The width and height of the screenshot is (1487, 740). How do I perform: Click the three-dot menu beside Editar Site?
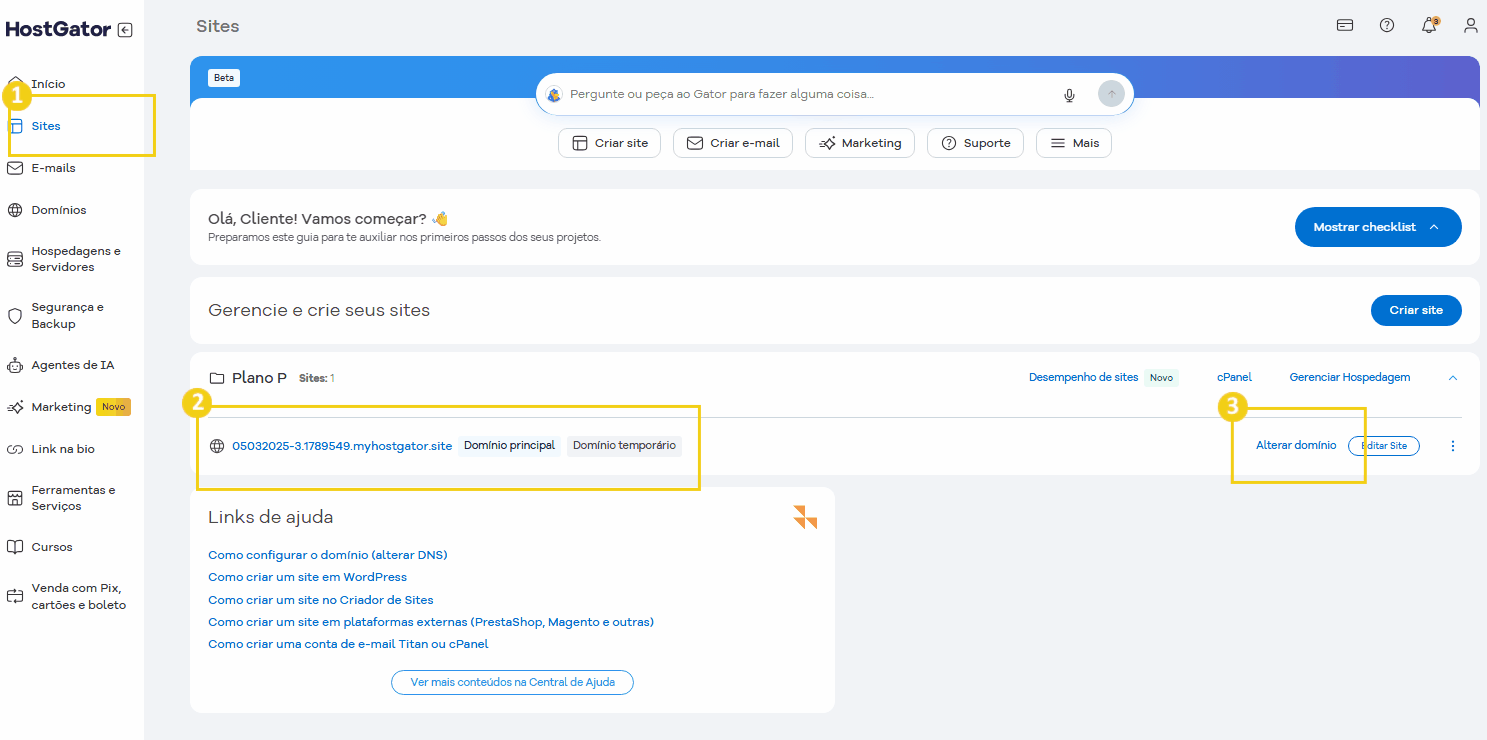1452,446
